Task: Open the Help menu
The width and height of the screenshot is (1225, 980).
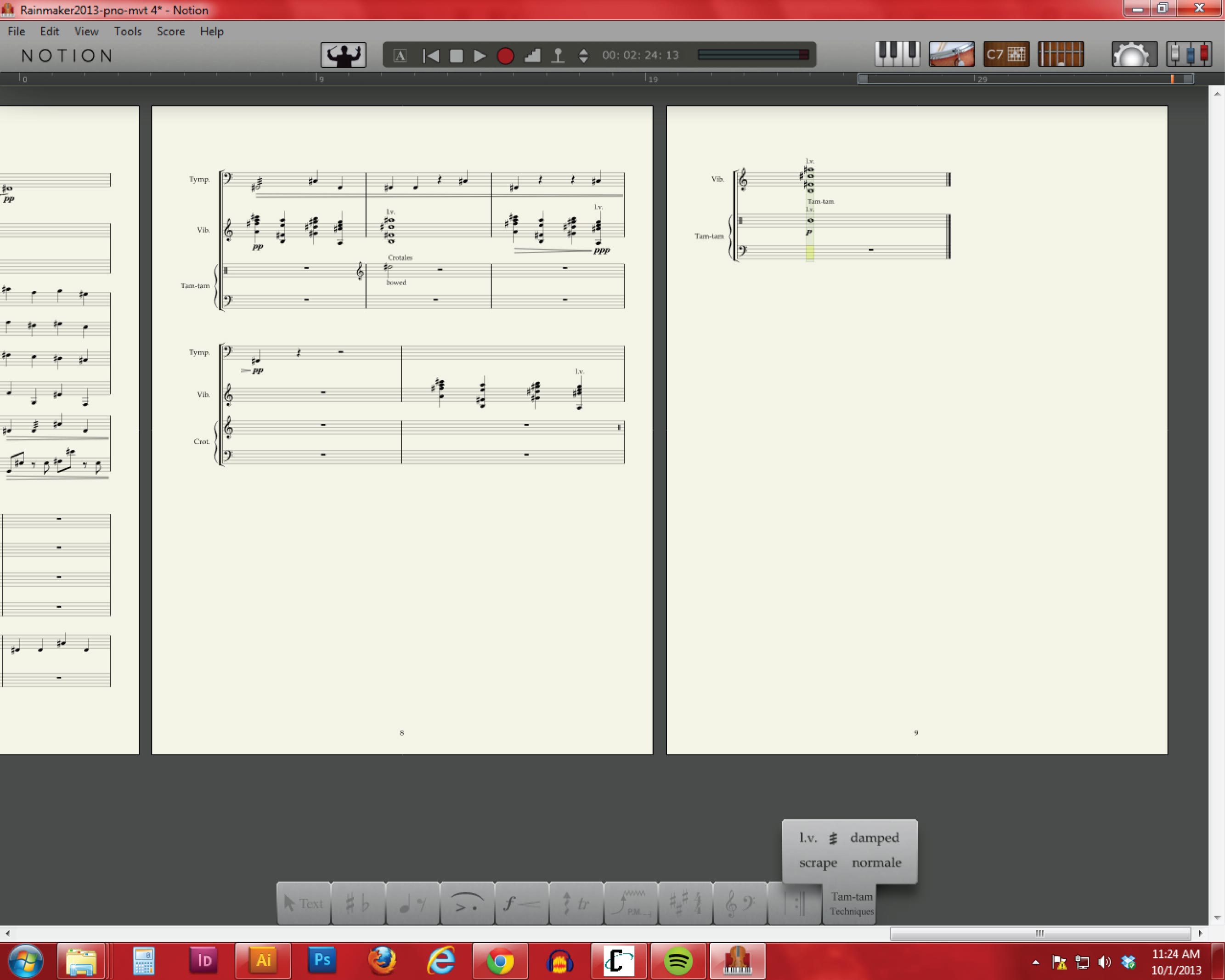Action: pyautogui.click(x=211, y=31)
